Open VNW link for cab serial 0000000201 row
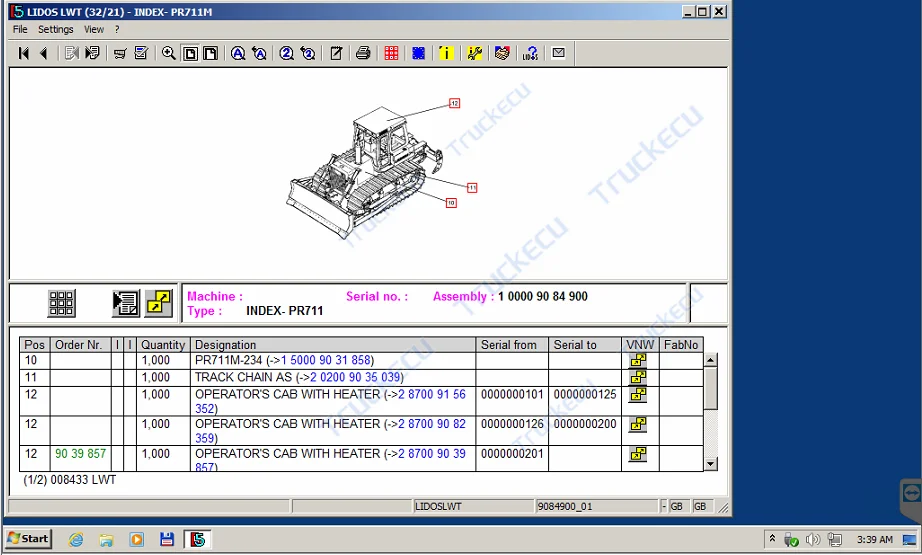The height and width of the screenshot is (555, 922). click(639, 454)
